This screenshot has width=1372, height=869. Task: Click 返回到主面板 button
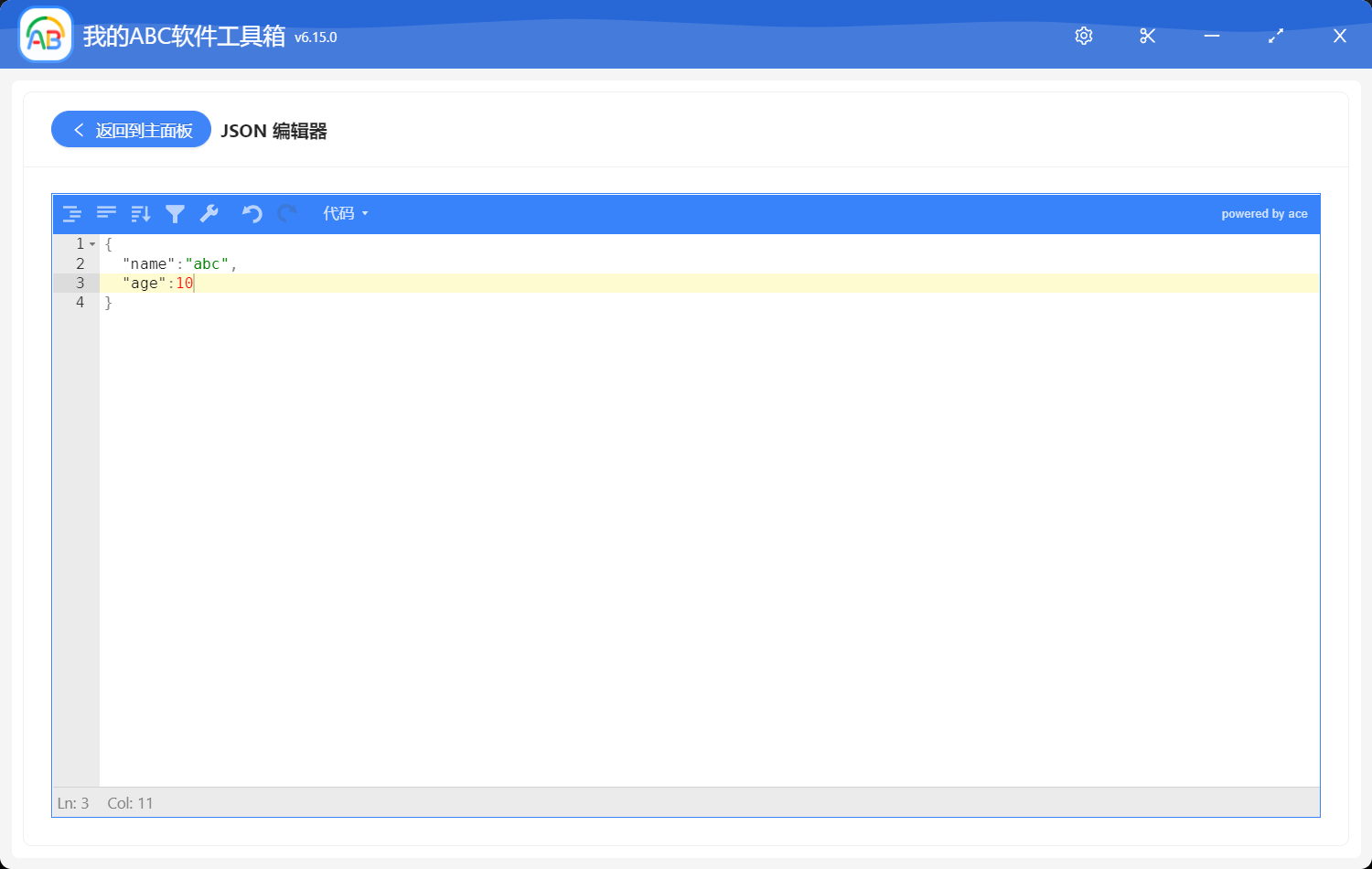[132, 130]
